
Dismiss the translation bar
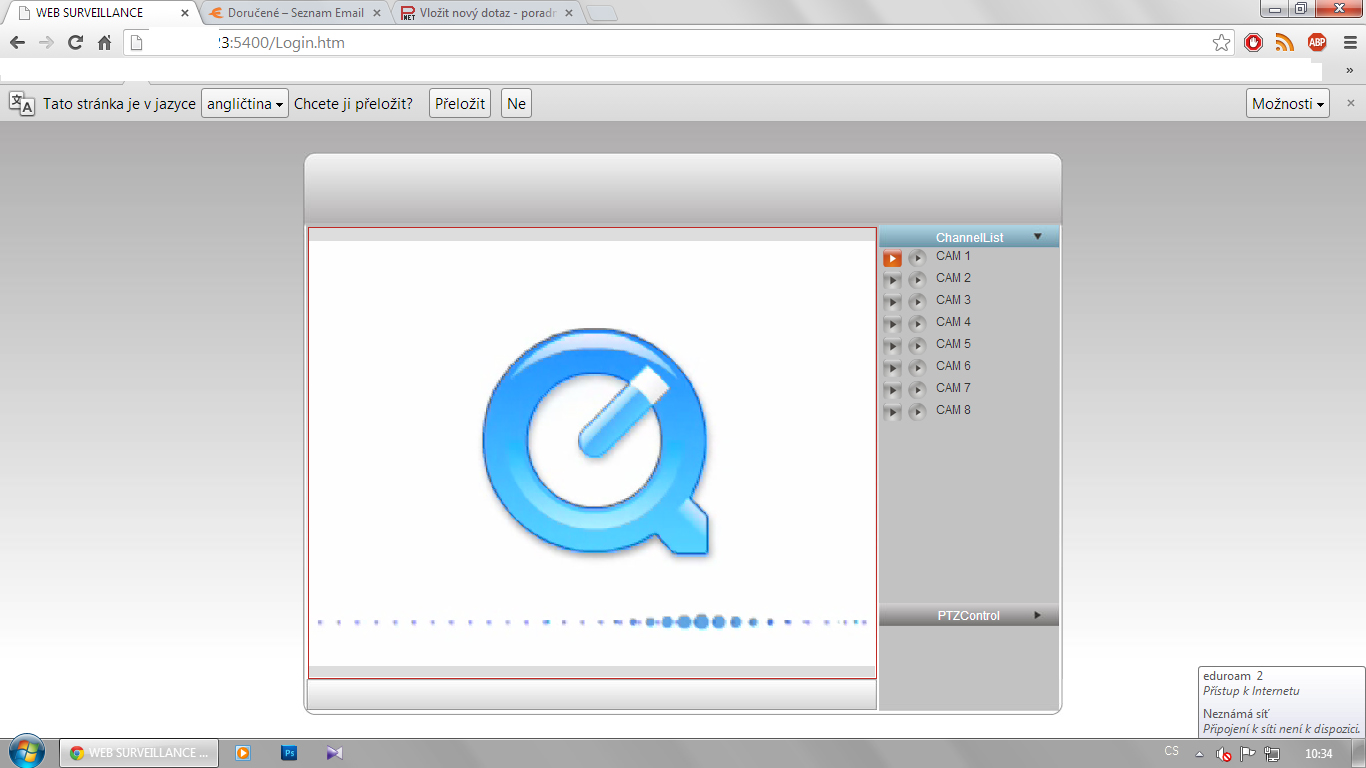click(1350, 103)
